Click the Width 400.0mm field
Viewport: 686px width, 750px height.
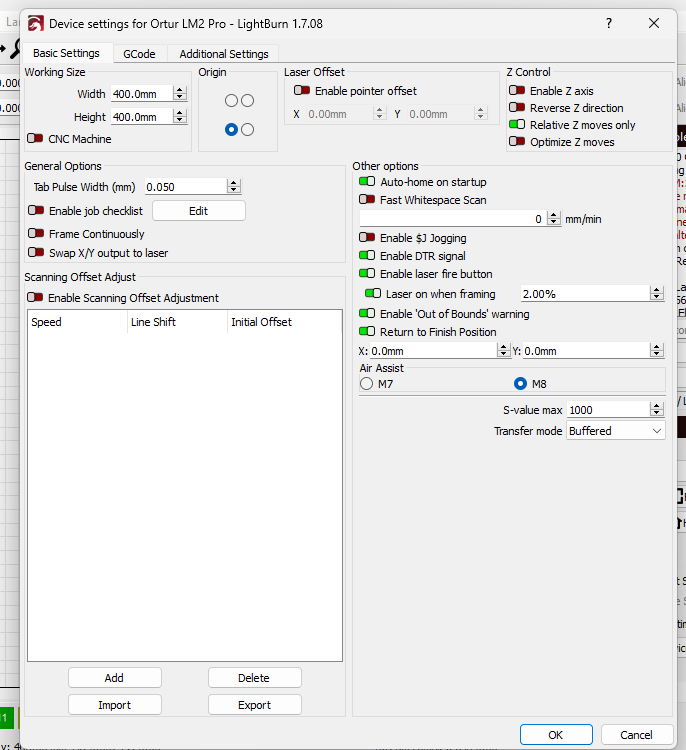coord(142,94)
